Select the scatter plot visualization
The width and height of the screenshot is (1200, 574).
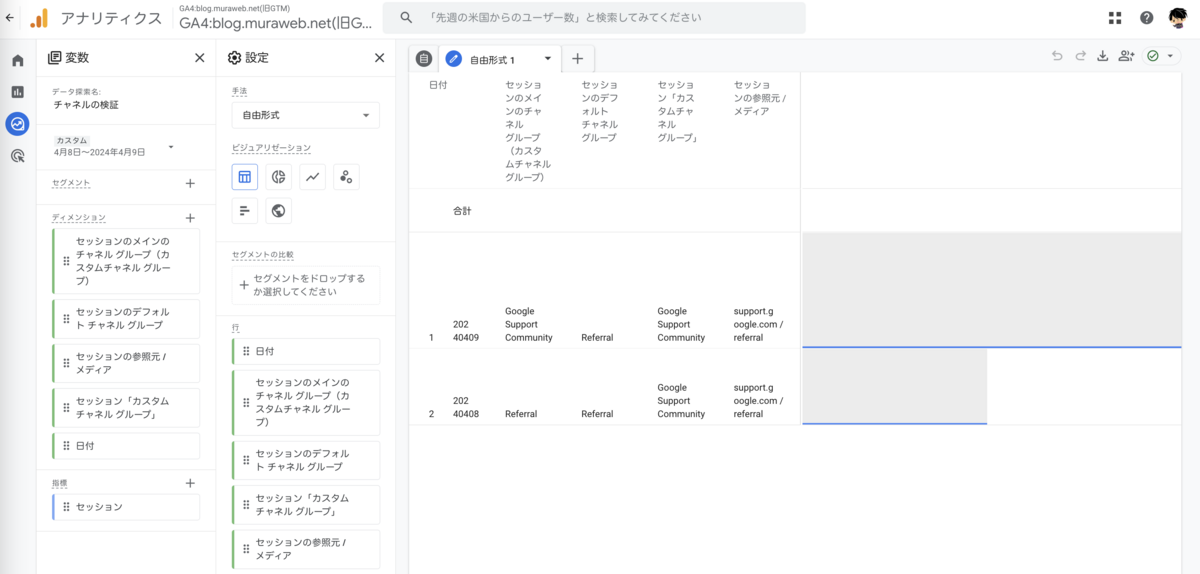point(346,177)
